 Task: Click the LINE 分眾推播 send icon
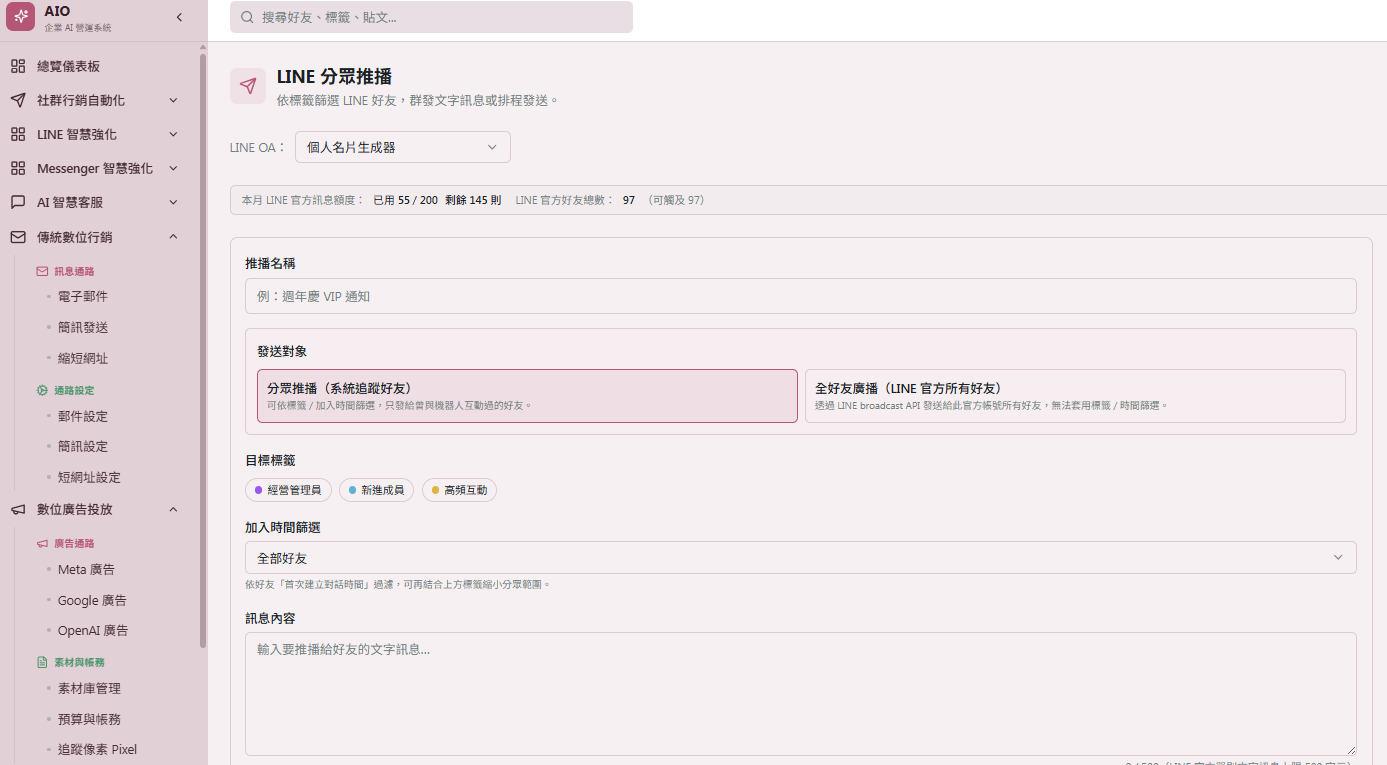click(248, 86)
